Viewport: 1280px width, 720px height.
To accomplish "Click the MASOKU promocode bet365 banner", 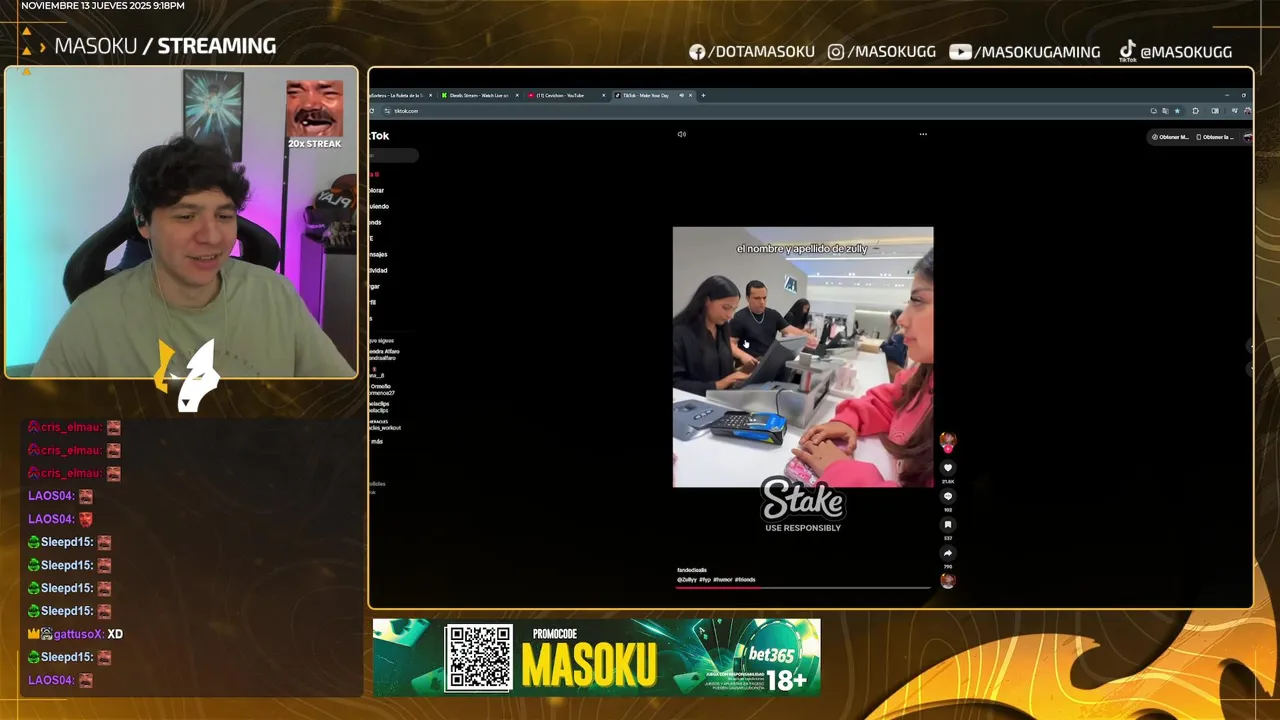I will pos(597,657).
